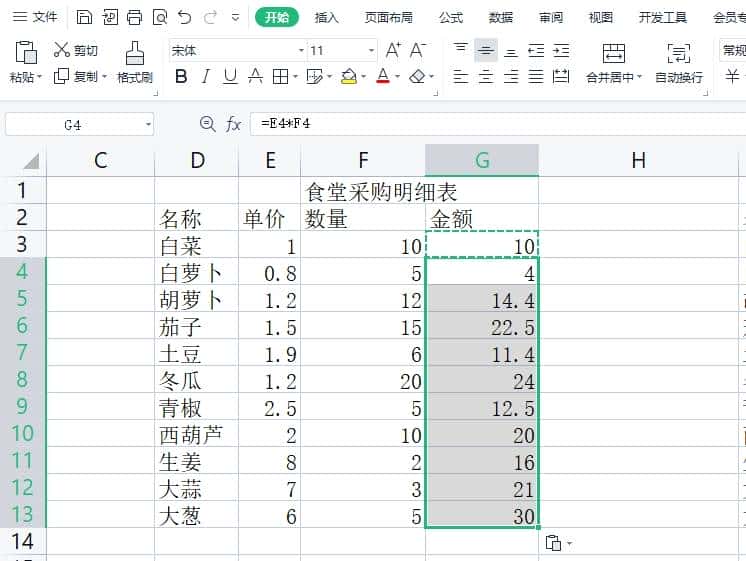The width and height of the screenshot is (746, 561).
Task: Open the 开发工具 tab
Action: tap(662, 18)
